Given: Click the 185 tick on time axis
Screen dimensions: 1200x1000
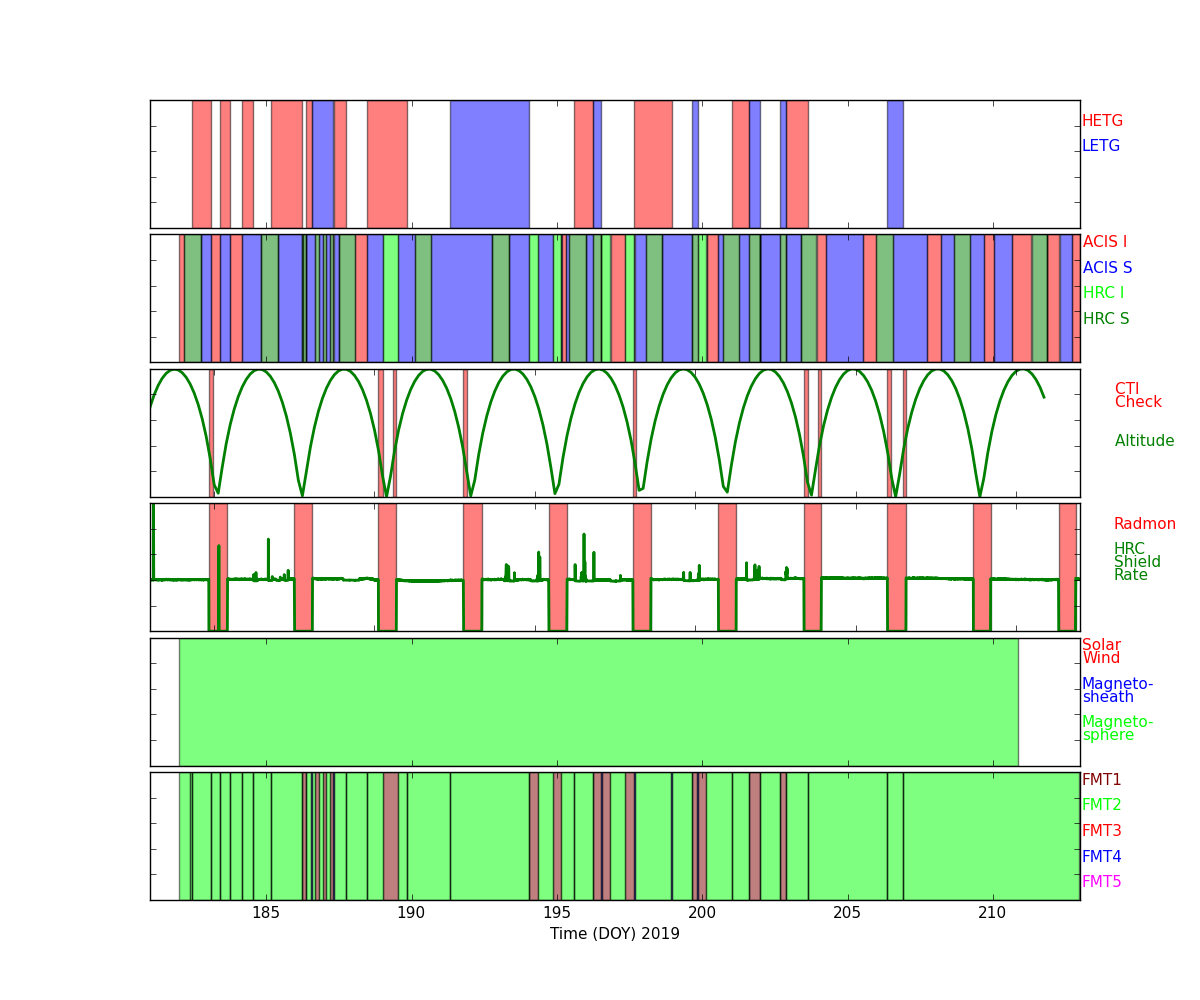Looking at the screenshot, I should pyautogui.click(x=266, y=912).
